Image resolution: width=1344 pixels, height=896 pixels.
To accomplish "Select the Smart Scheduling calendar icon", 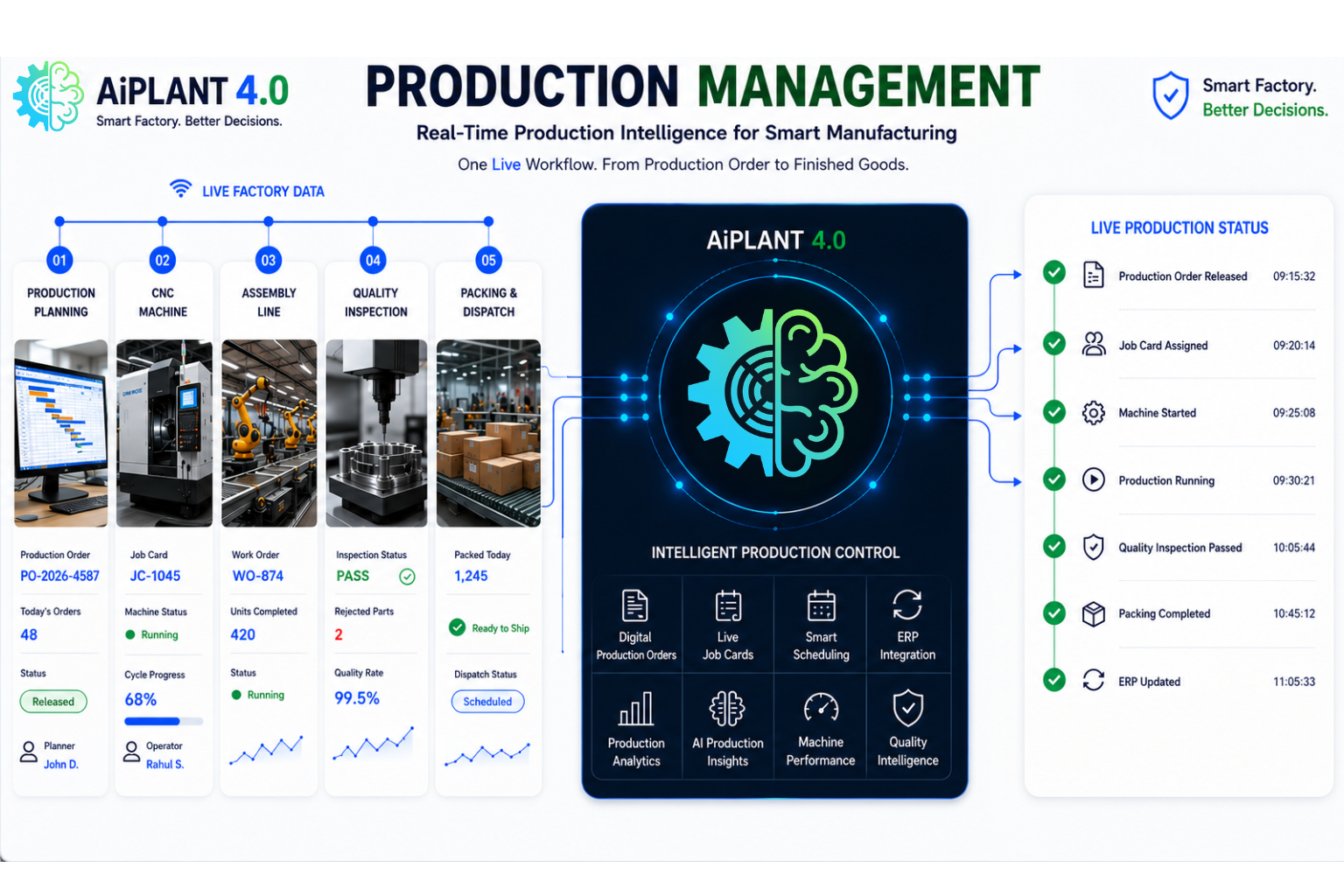I will [x=821, y=605].
